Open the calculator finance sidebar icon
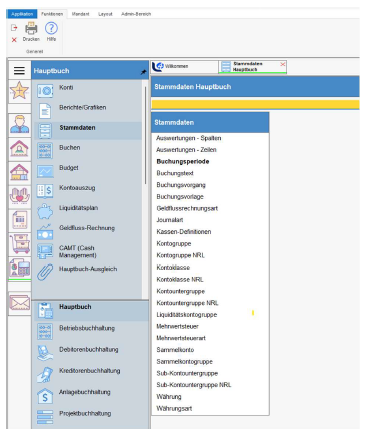This screenshot has width=368, height=434. coord(19,268)
